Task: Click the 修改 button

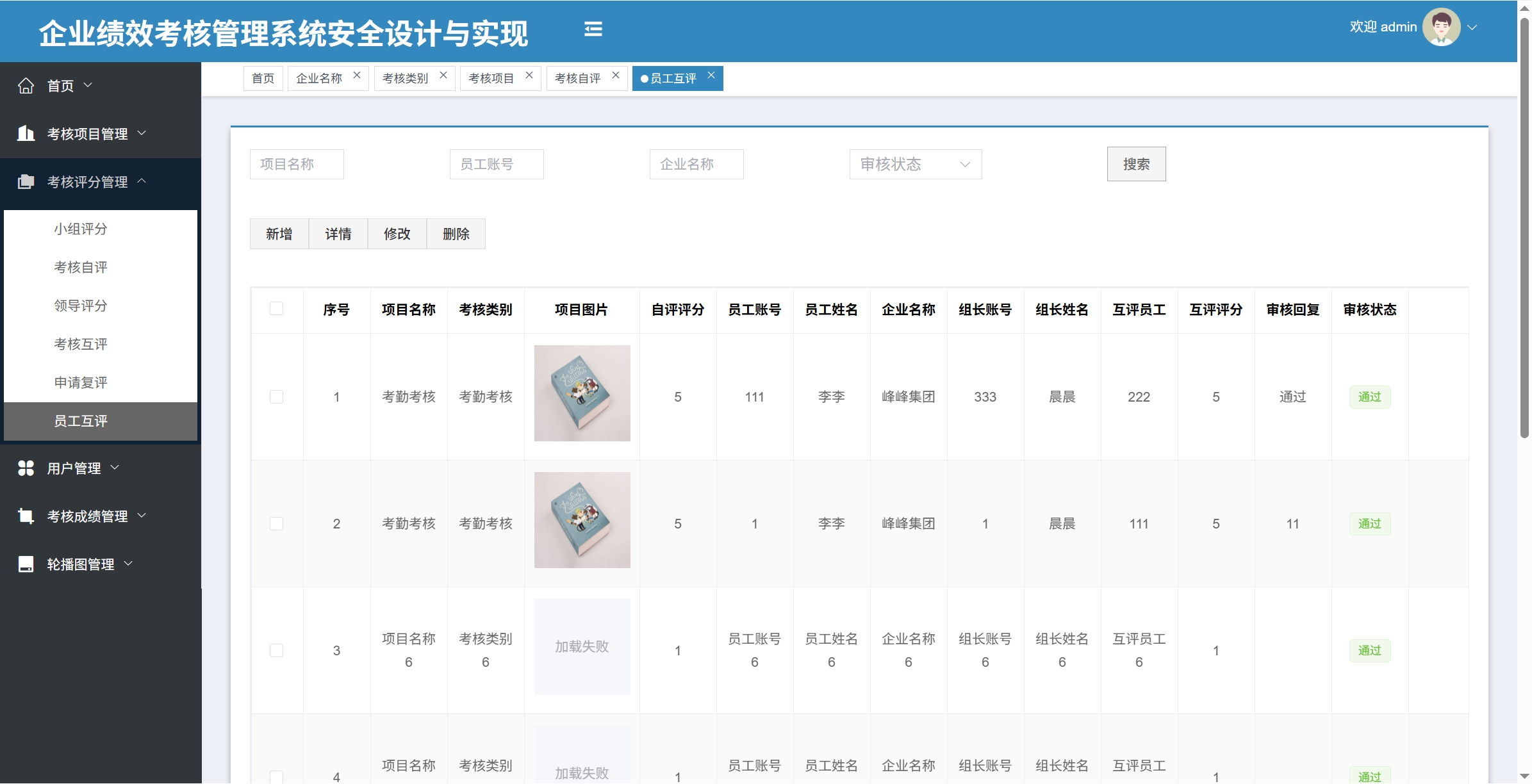Action: pyautogui.click(x=397, y=234)
